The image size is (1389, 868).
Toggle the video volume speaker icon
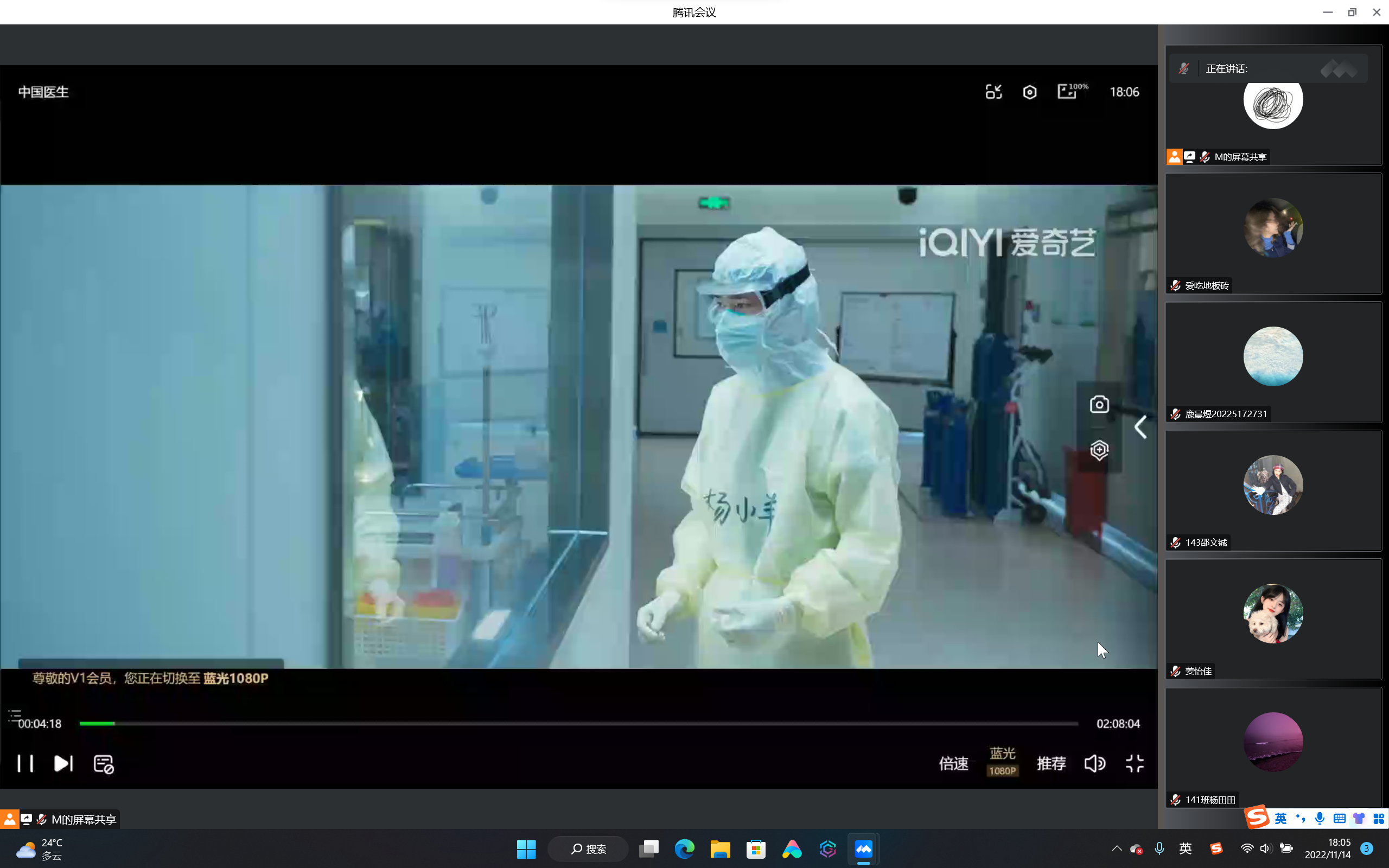tap(1094, 763)
